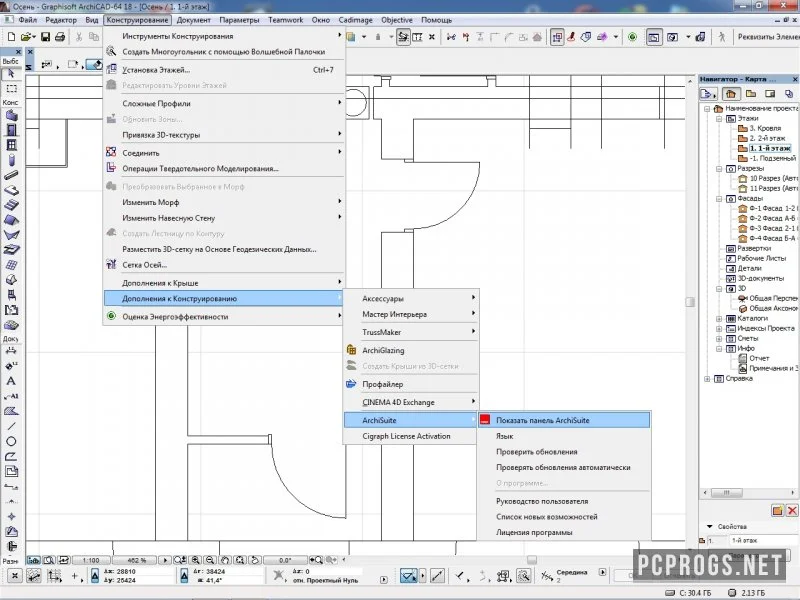Screen dimensions: 800x600
Task: Expand the Каталоги tree node
Action: coord(719,318)
